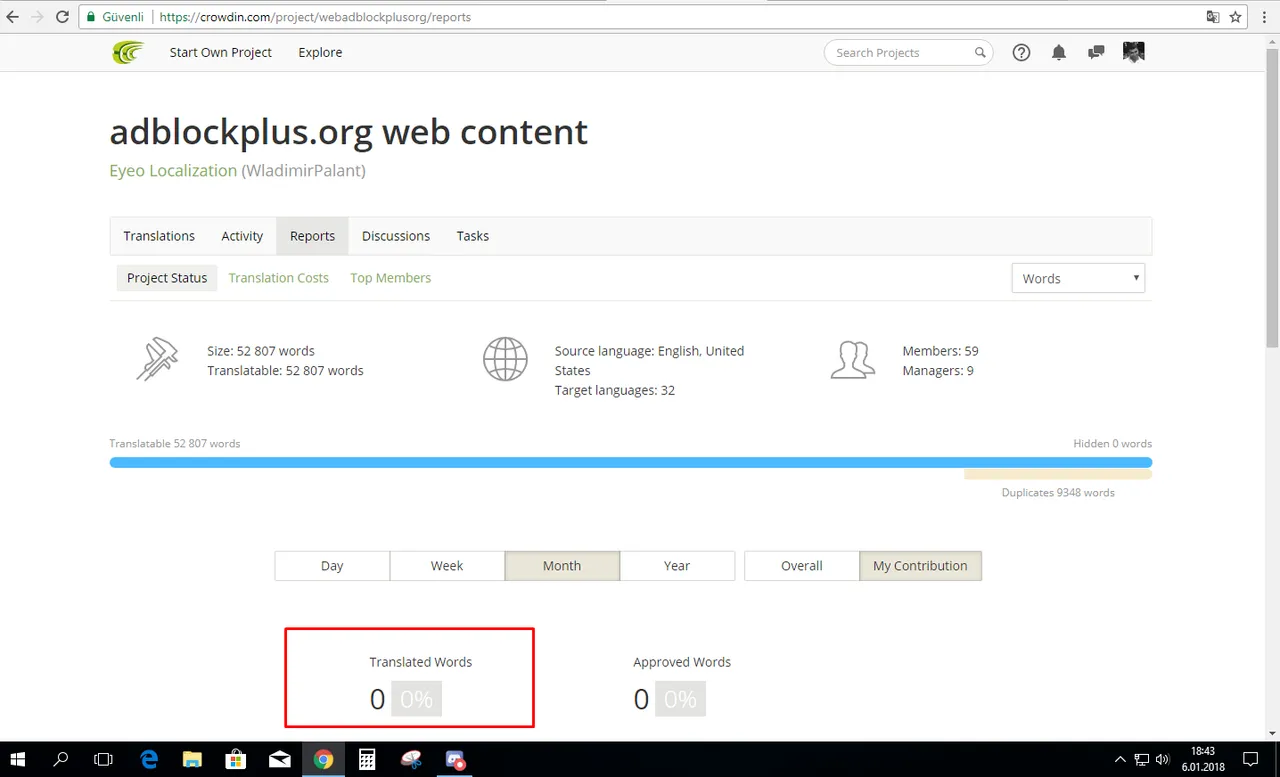This screenshot has height=777, width=1280.
Task: Open the Discussions tab
Action: [396, 236]
